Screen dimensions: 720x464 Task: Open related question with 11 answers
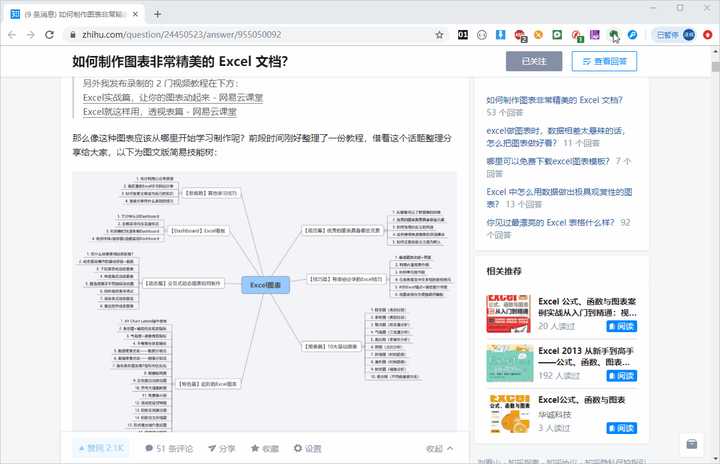[556, 137]
